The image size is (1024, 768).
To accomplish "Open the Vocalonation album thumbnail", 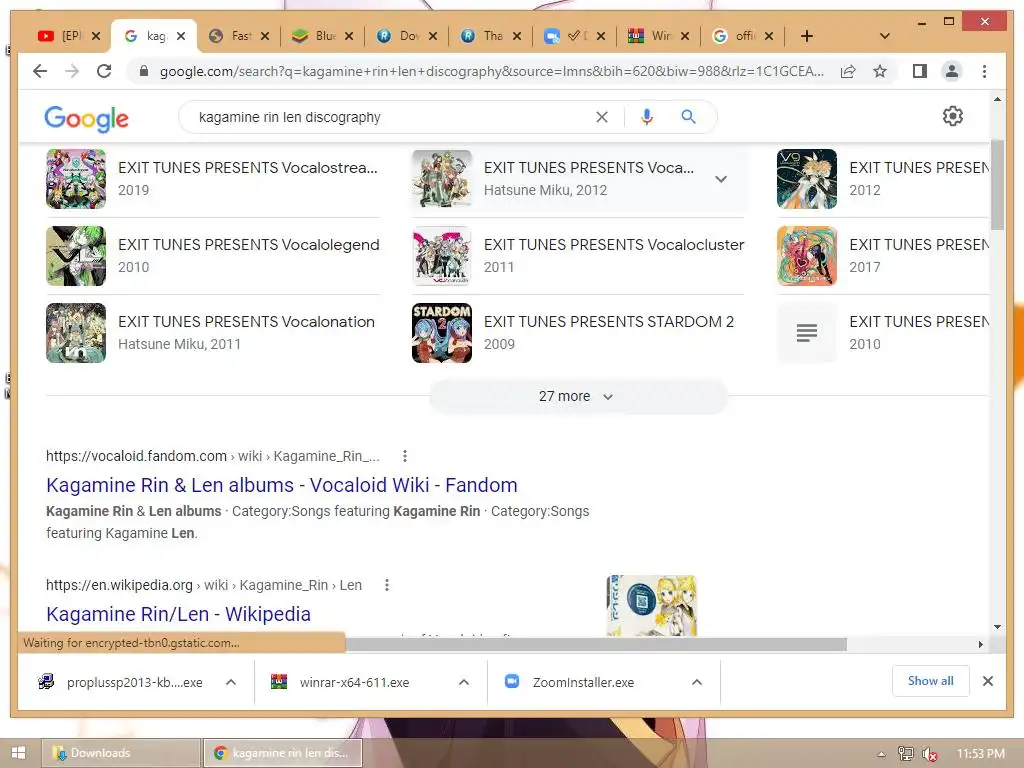I will tap(76, 333).
